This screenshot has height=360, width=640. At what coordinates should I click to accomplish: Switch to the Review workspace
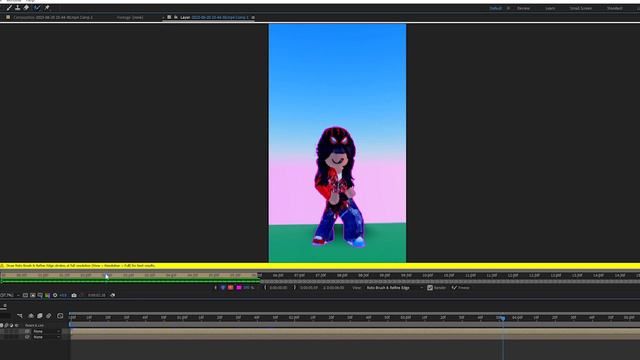click(523, 8)
